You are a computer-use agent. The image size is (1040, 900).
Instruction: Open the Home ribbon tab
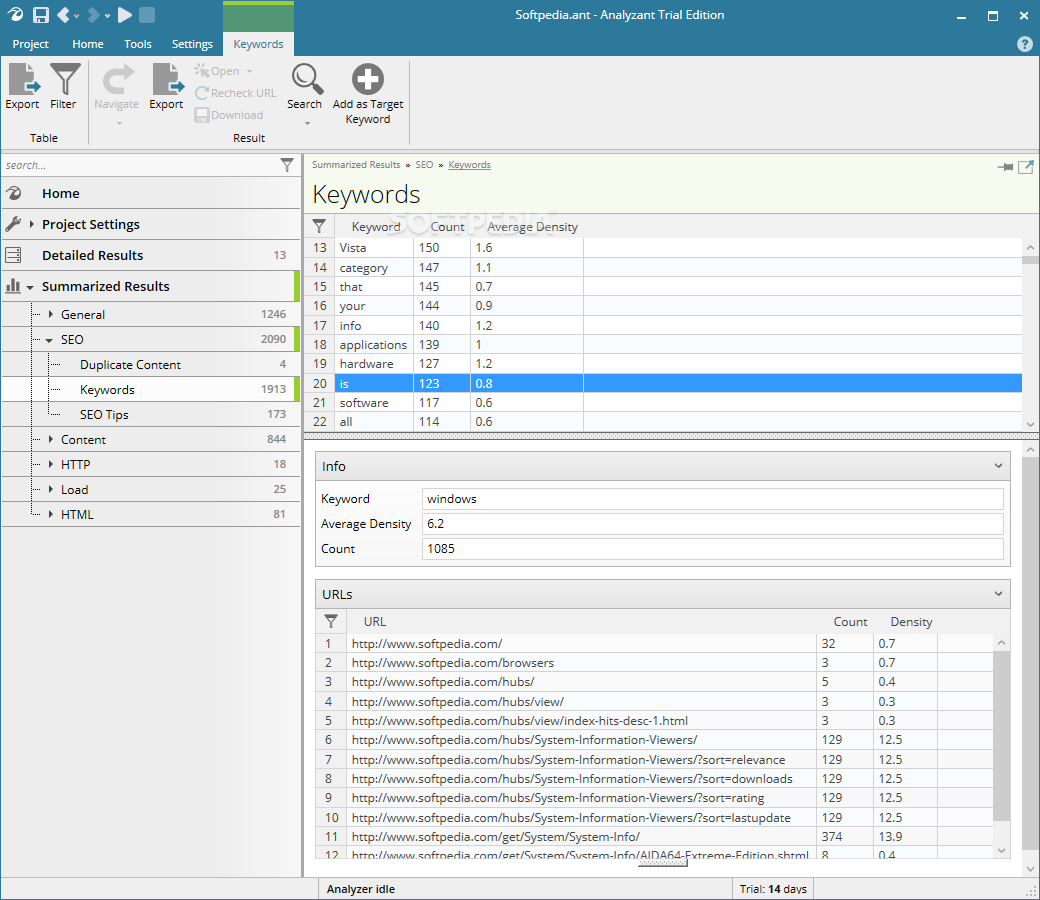(x=88, y=44)
